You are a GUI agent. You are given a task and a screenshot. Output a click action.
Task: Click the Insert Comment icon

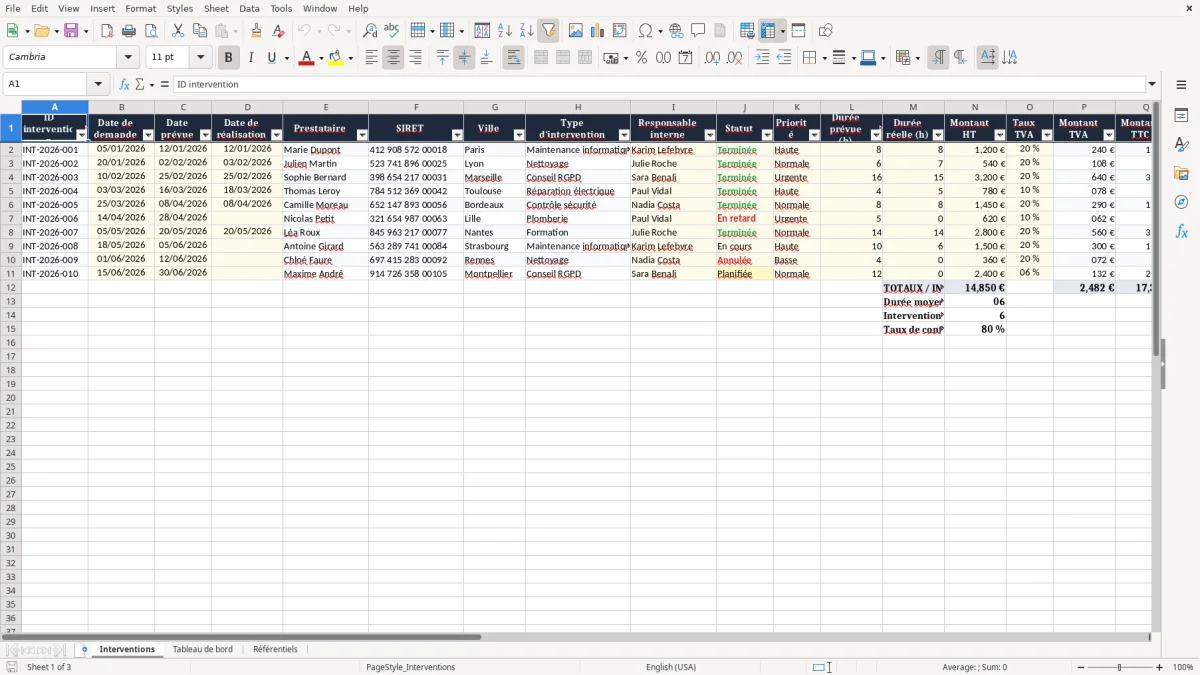[x=698, y=31]
